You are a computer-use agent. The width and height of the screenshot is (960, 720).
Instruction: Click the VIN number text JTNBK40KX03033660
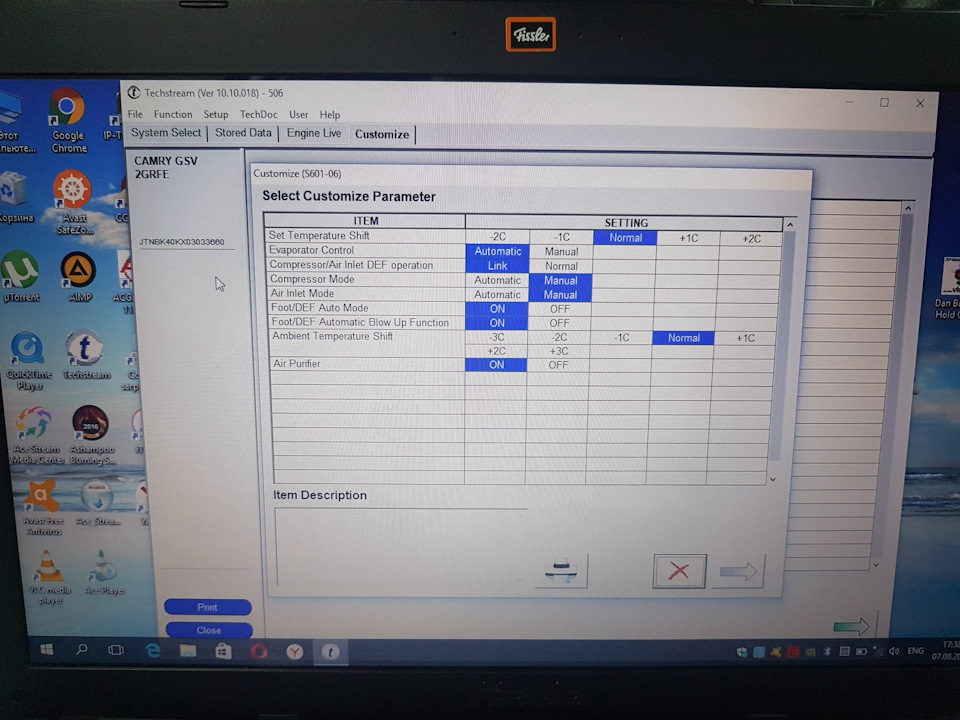(182, 242)
